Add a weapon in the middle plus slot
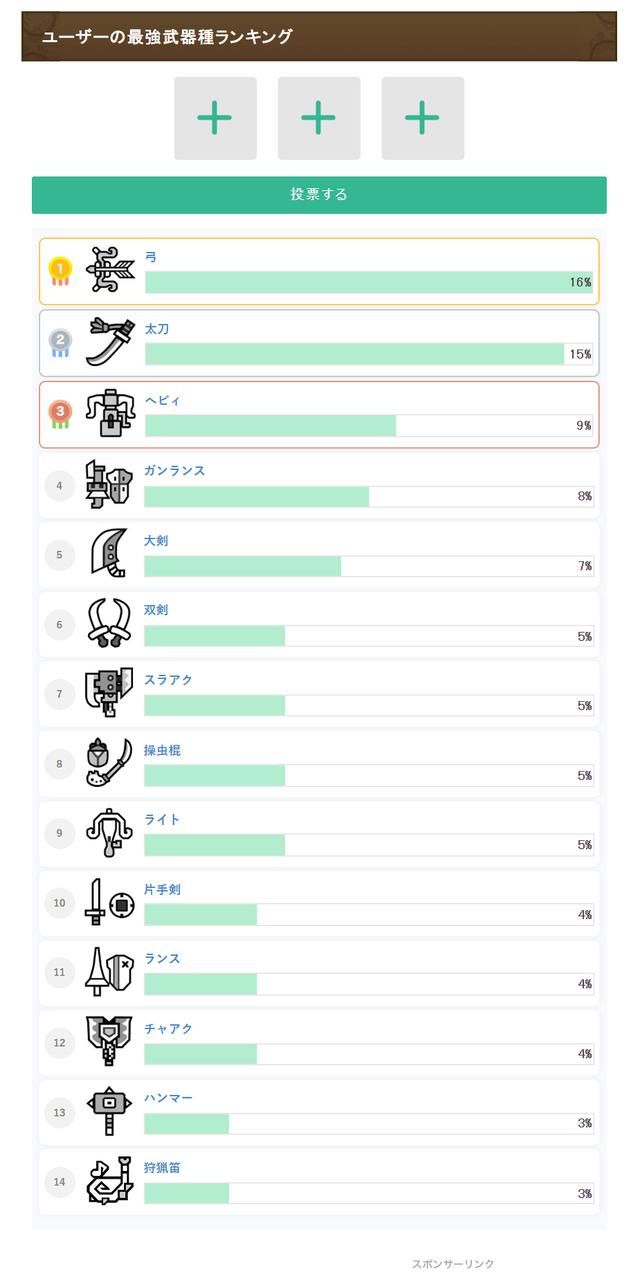The width and height of the screenshot is (640, 1288). [x=319, y=118]
